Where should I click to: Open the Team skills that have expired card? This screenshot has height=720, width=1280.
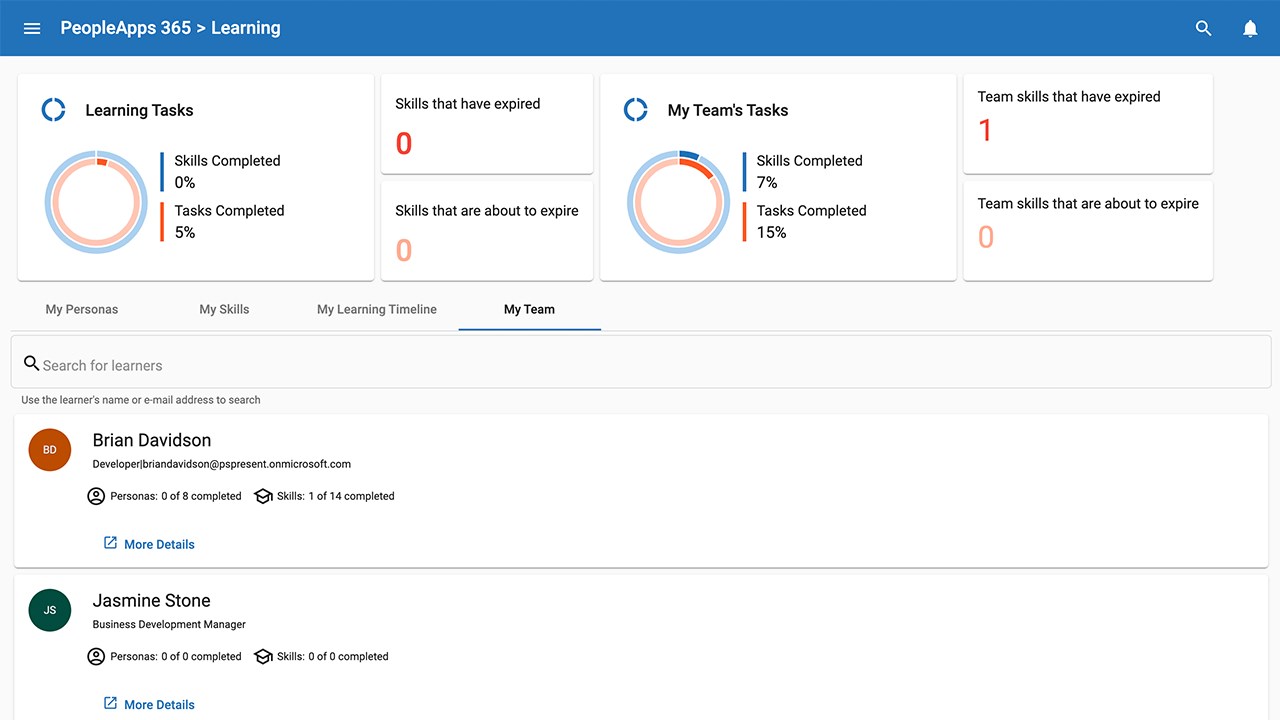tap(1088, 124)
